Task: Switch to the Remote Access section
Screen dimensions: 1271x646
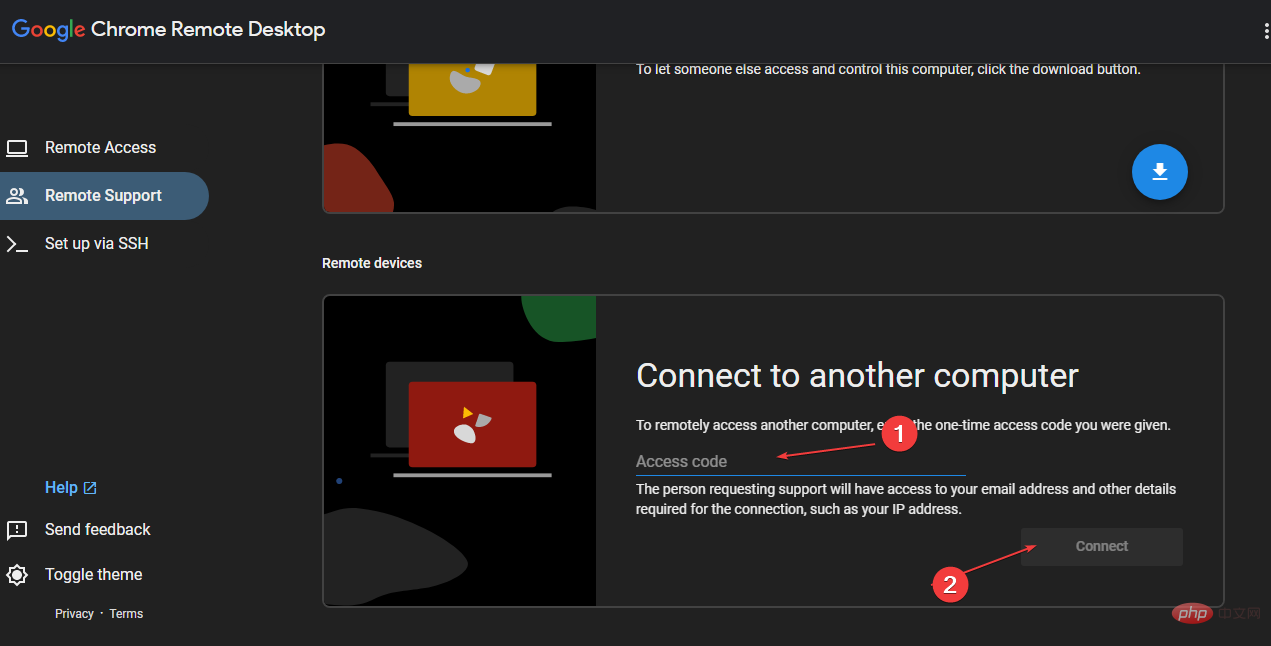Action: (x=100, y=148)
